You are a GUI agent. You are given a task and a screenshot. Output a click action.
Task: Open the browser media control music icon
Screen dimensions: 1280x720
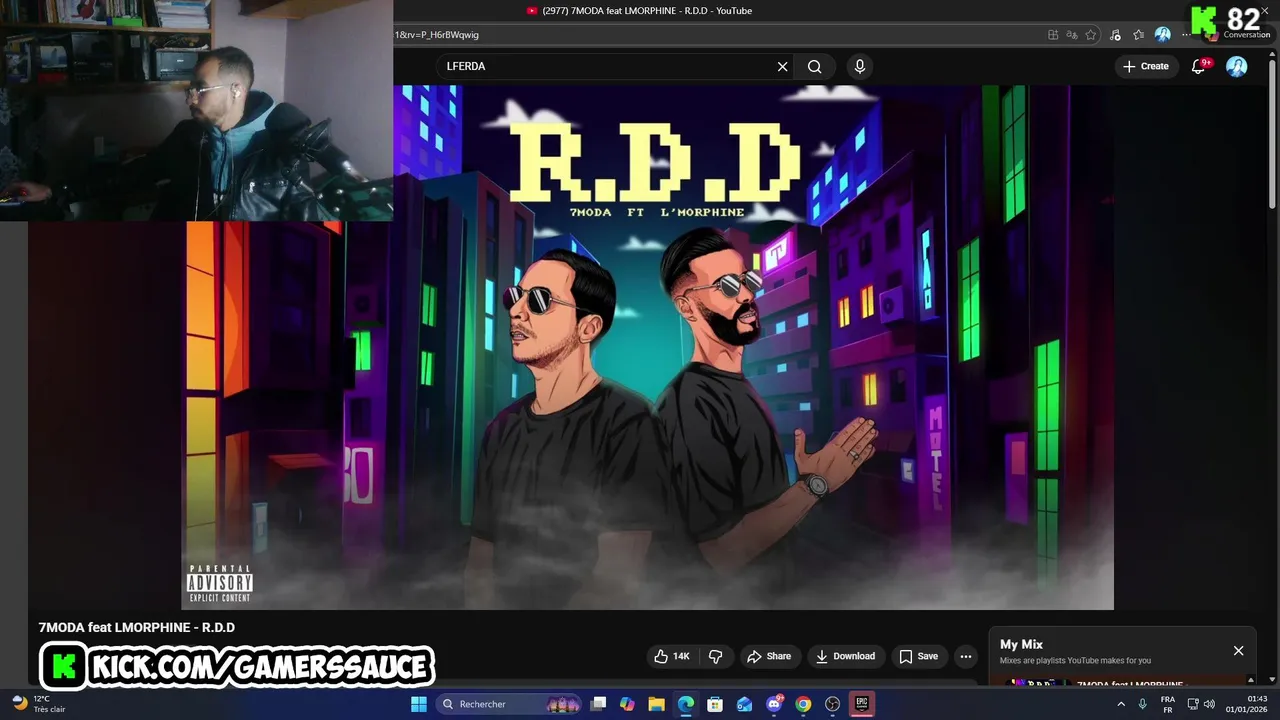(1115, 34)
